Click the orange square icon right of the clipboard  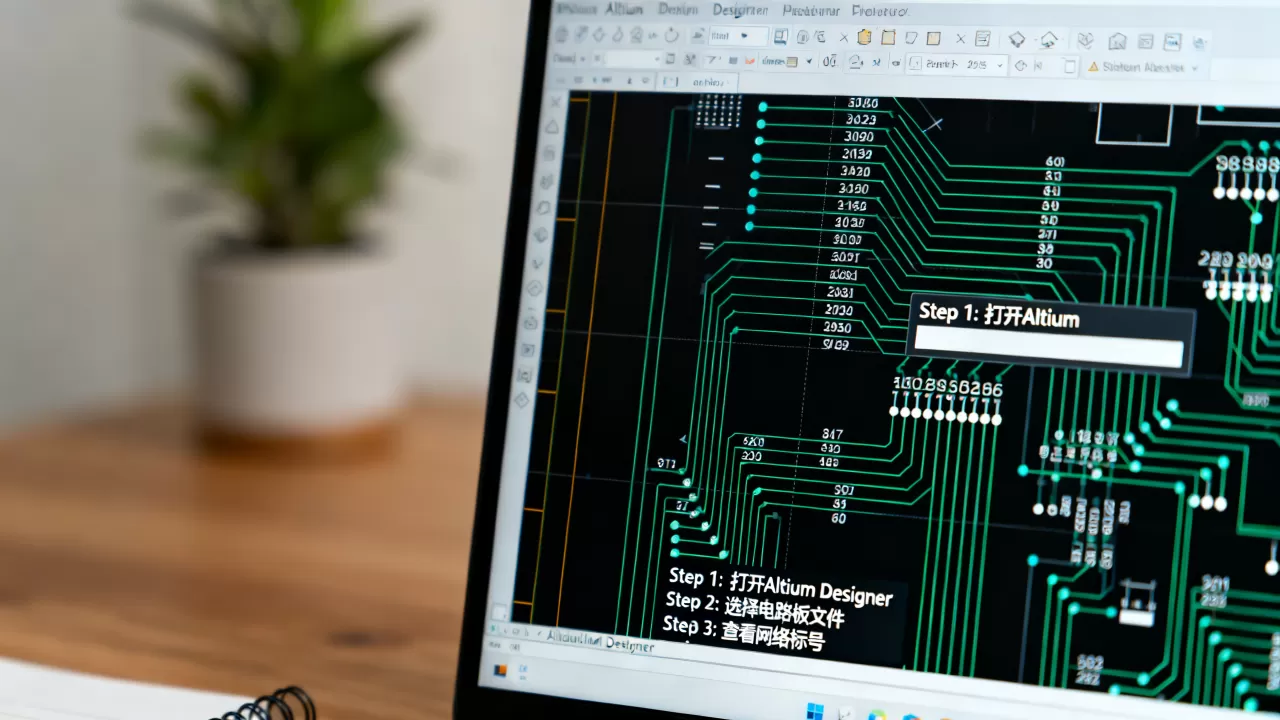pos(888,38)
